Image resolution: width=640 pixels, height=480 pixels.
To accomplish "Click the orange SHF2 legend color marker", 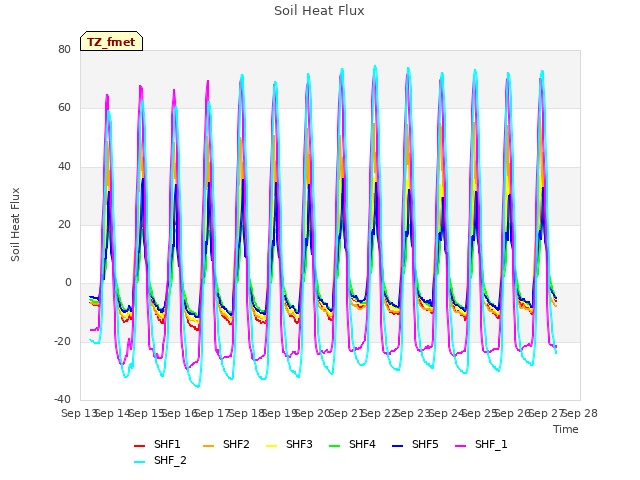I will (x=208, y=445).
